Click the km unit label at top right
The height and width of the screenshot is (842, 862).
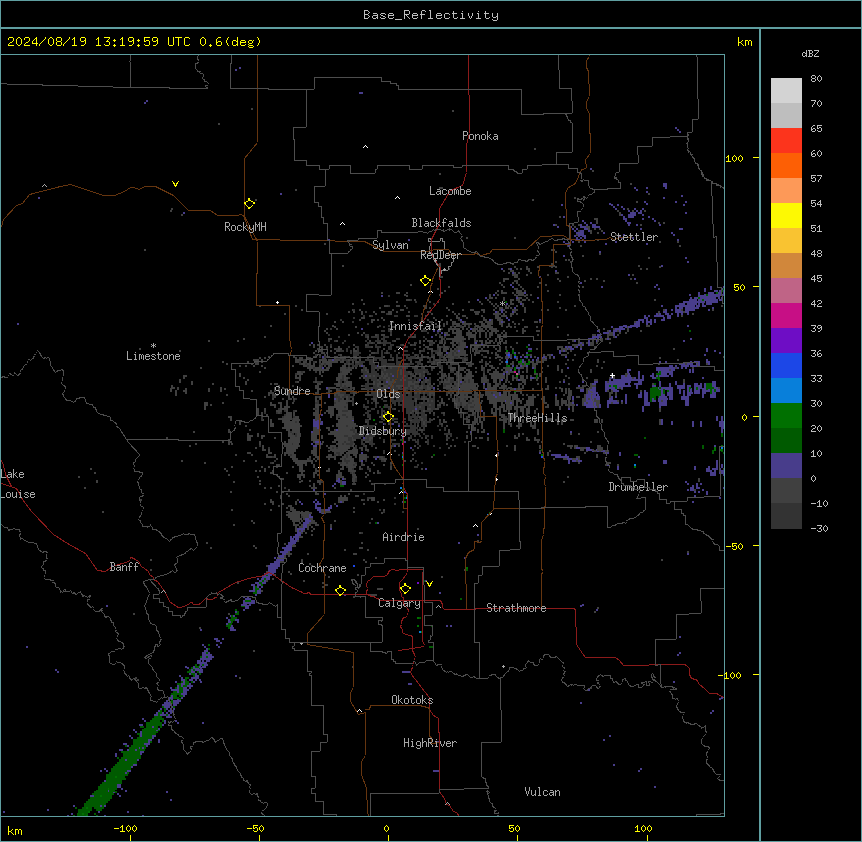pos(744,42)
